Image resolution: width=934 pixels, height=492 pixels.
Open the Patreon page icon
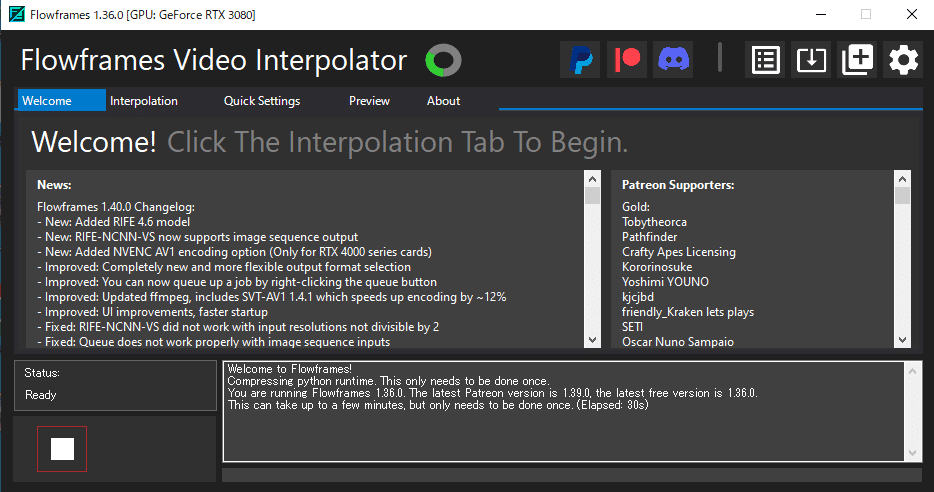[627, 60]
